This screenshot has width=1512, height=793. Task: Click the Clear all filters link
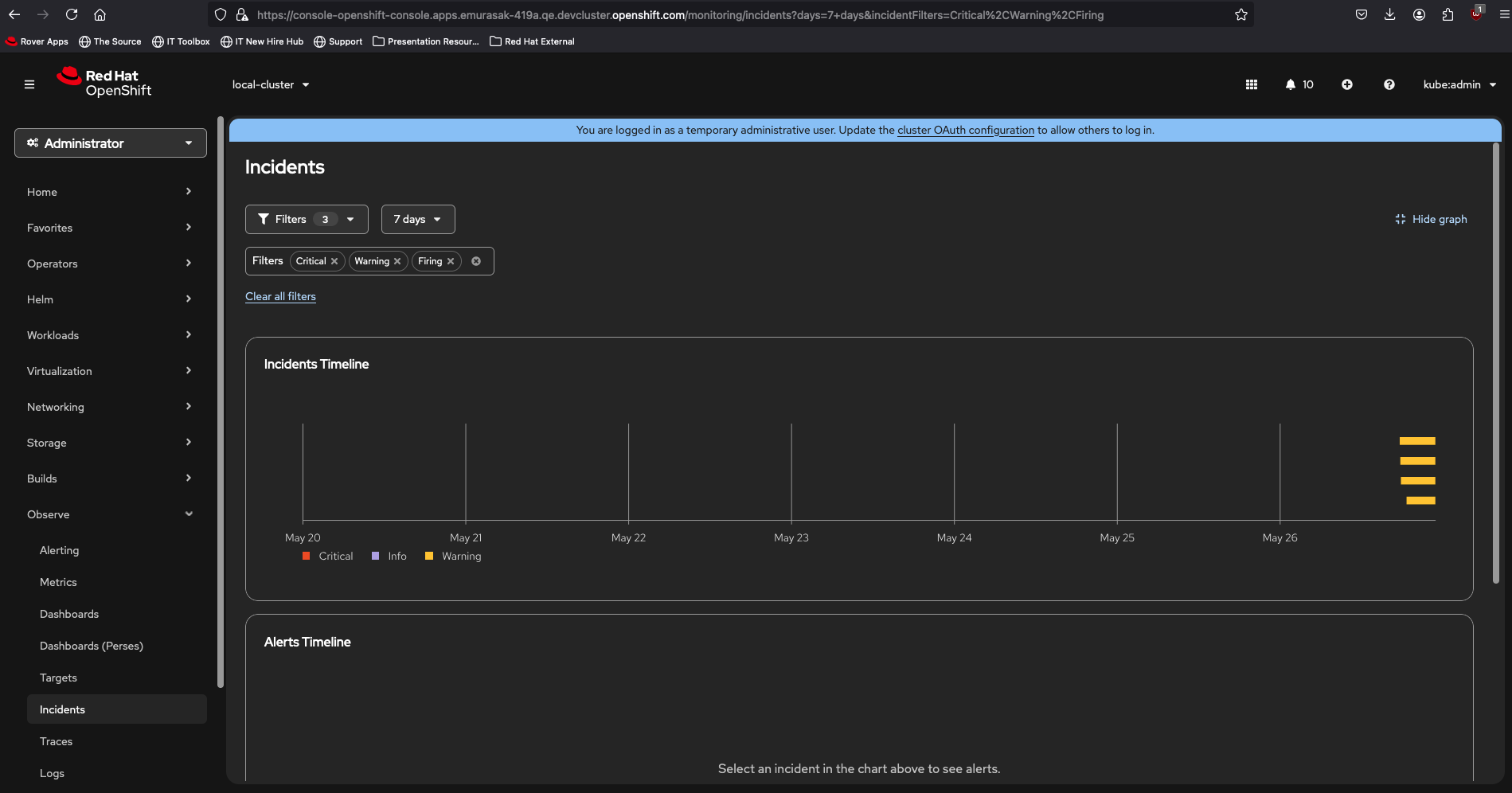pos(280,296)
